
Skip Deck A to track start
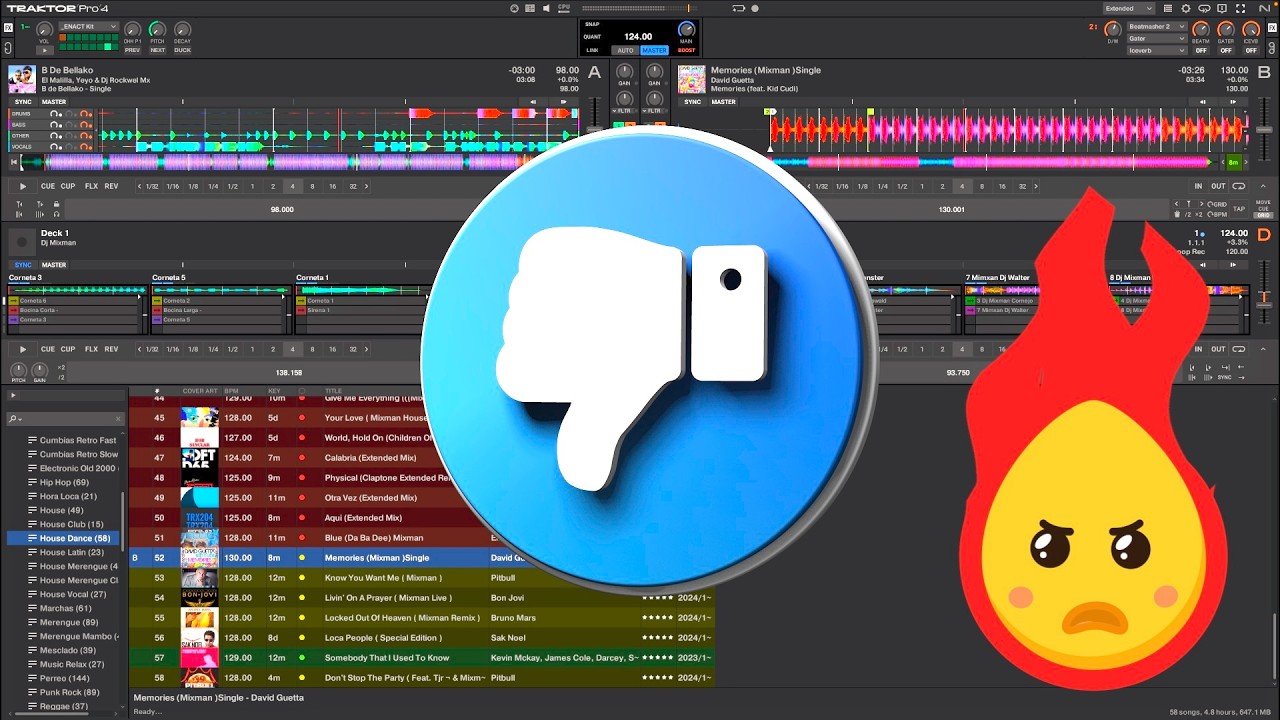click(15, 162)
